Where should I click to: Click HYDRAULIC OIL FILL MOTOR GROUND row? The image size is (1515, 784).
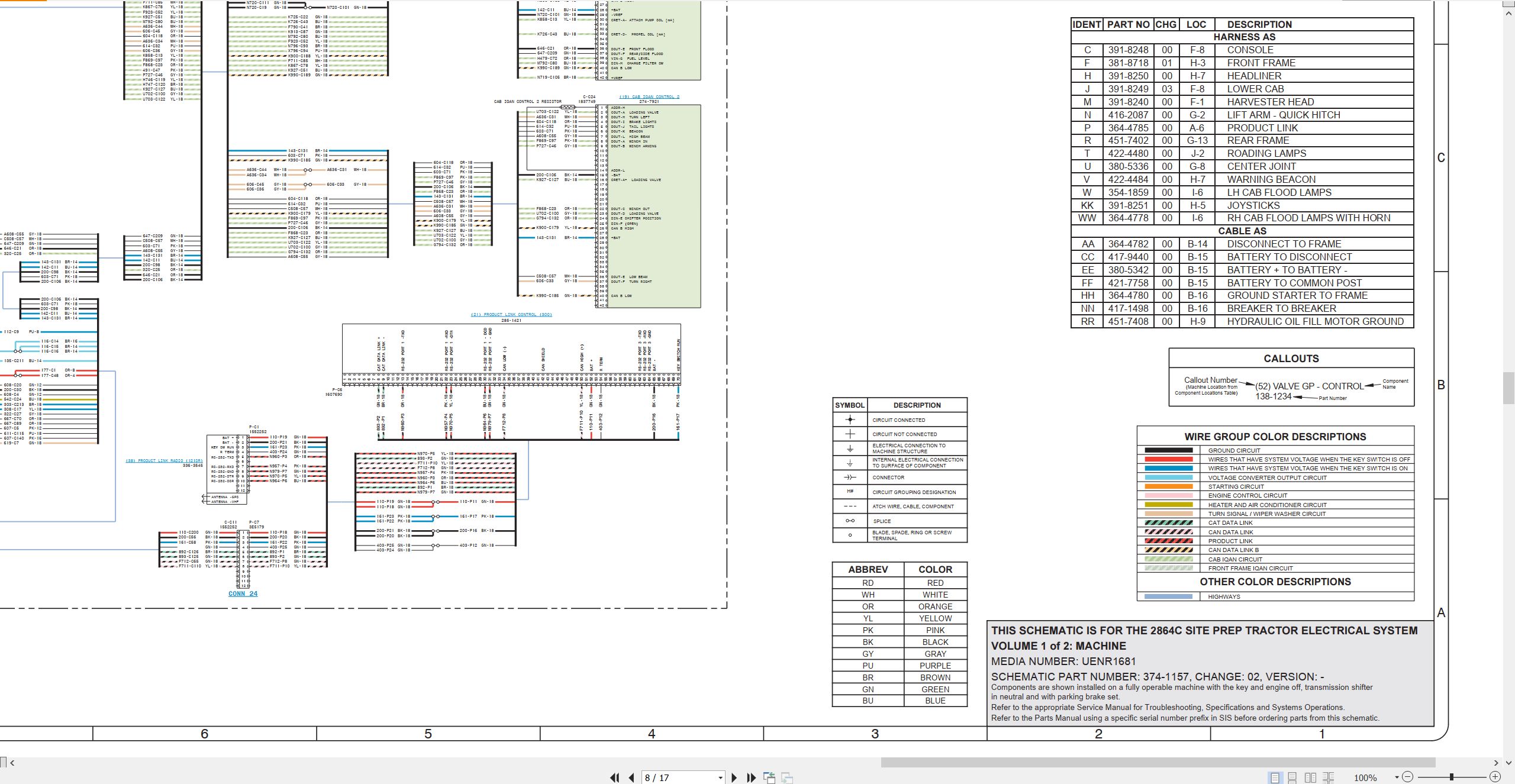(1242, 321)
